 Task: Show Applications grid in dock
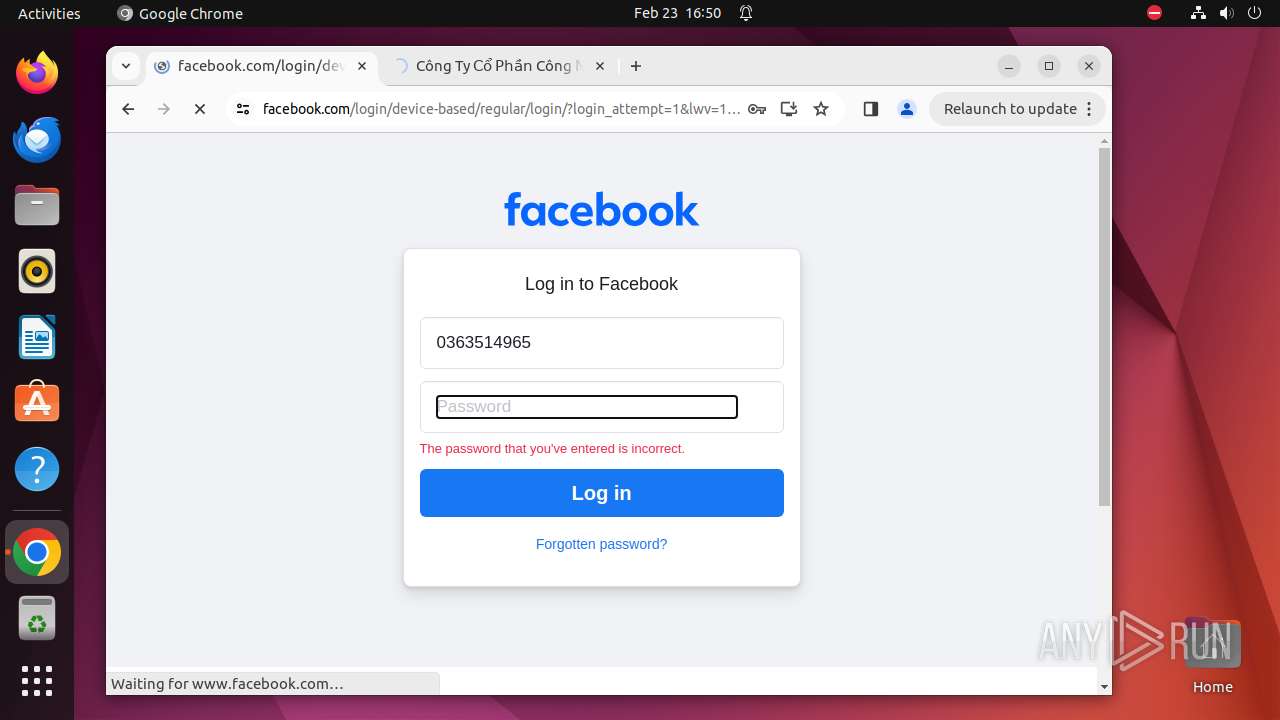[x=37, y=681]
